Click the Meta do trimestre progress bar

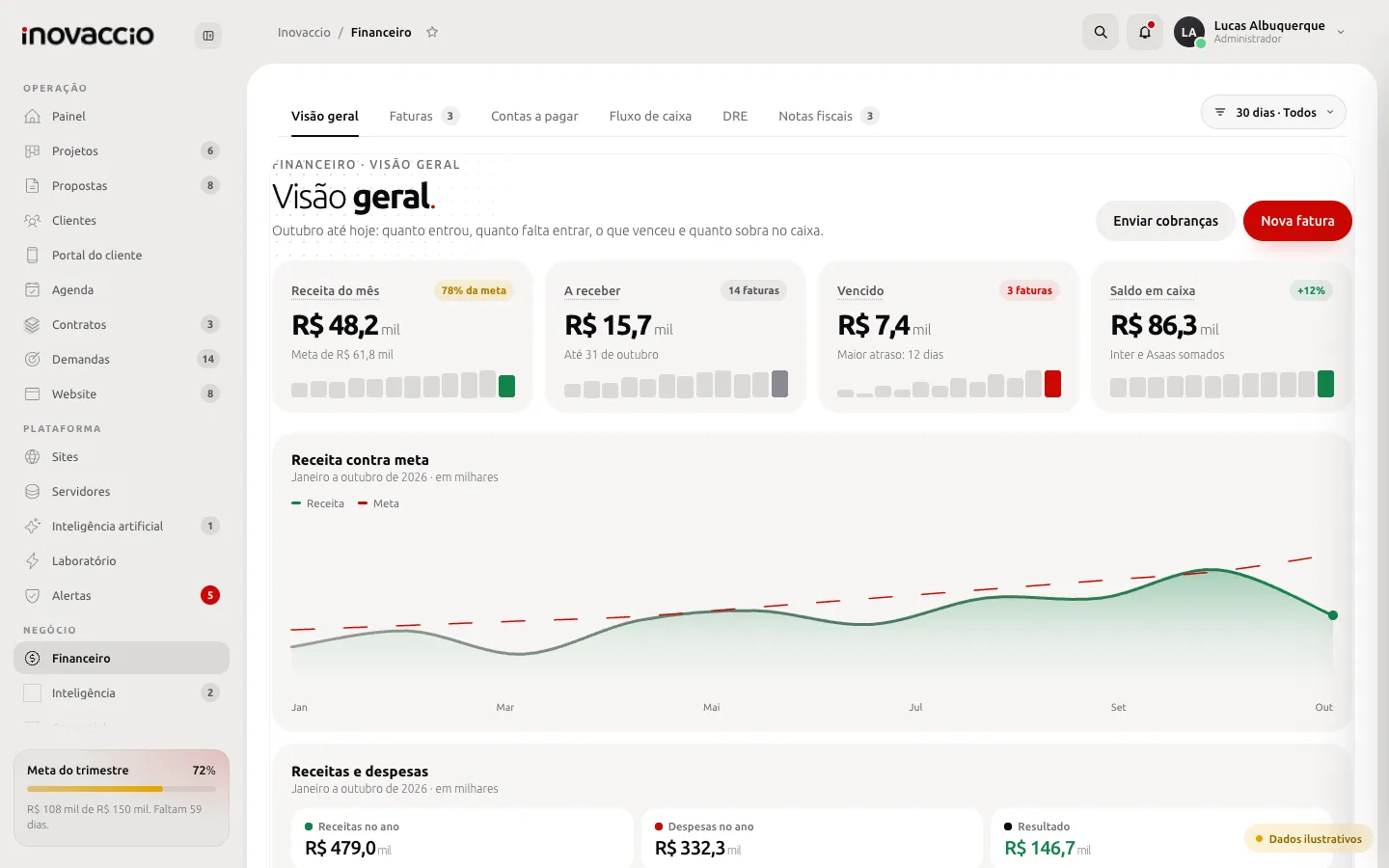click(x=122, y=789)
